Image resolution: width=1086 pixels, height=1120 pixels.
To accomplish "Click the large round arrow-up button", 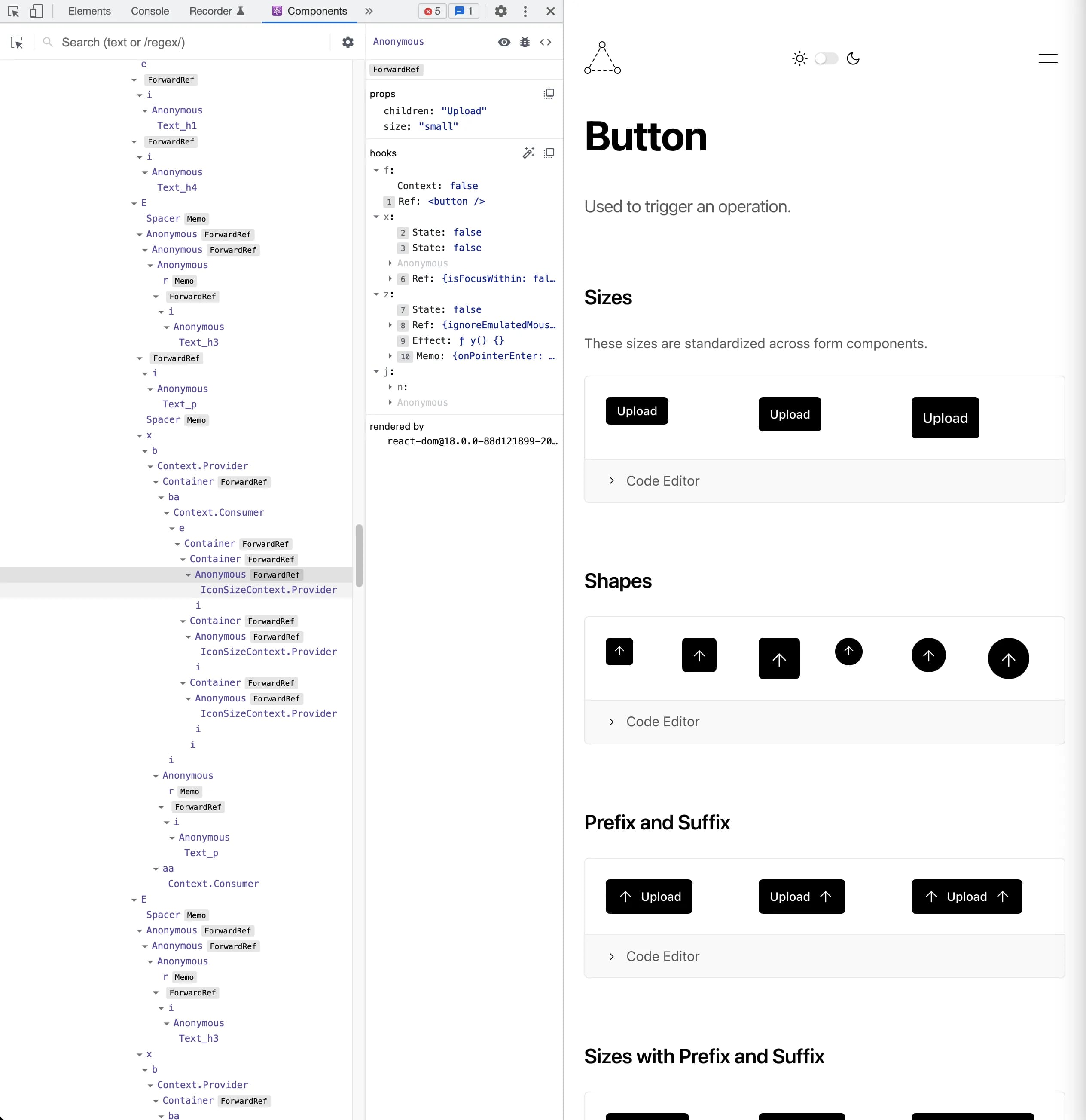I will (x=1008, y=658).
